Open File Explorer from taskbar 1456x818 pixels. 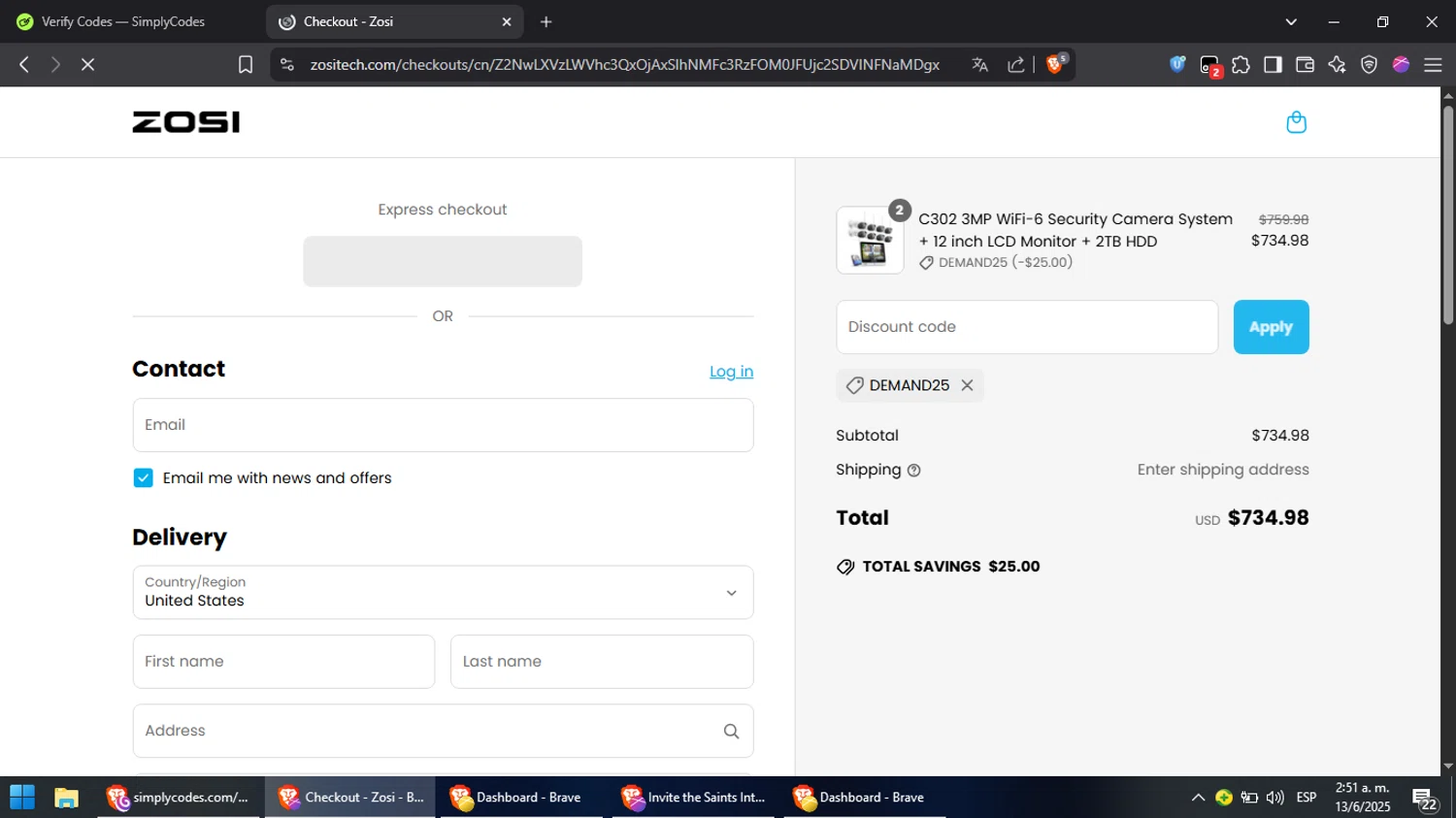(x=66, y=798)
